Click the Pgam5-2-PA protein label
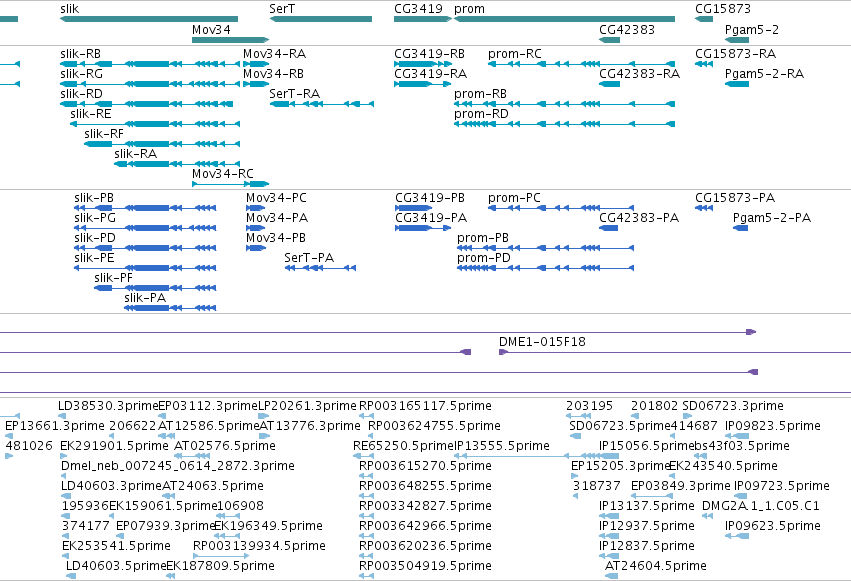The width and height of the screenshot is (851, 581). coord(772,218)
